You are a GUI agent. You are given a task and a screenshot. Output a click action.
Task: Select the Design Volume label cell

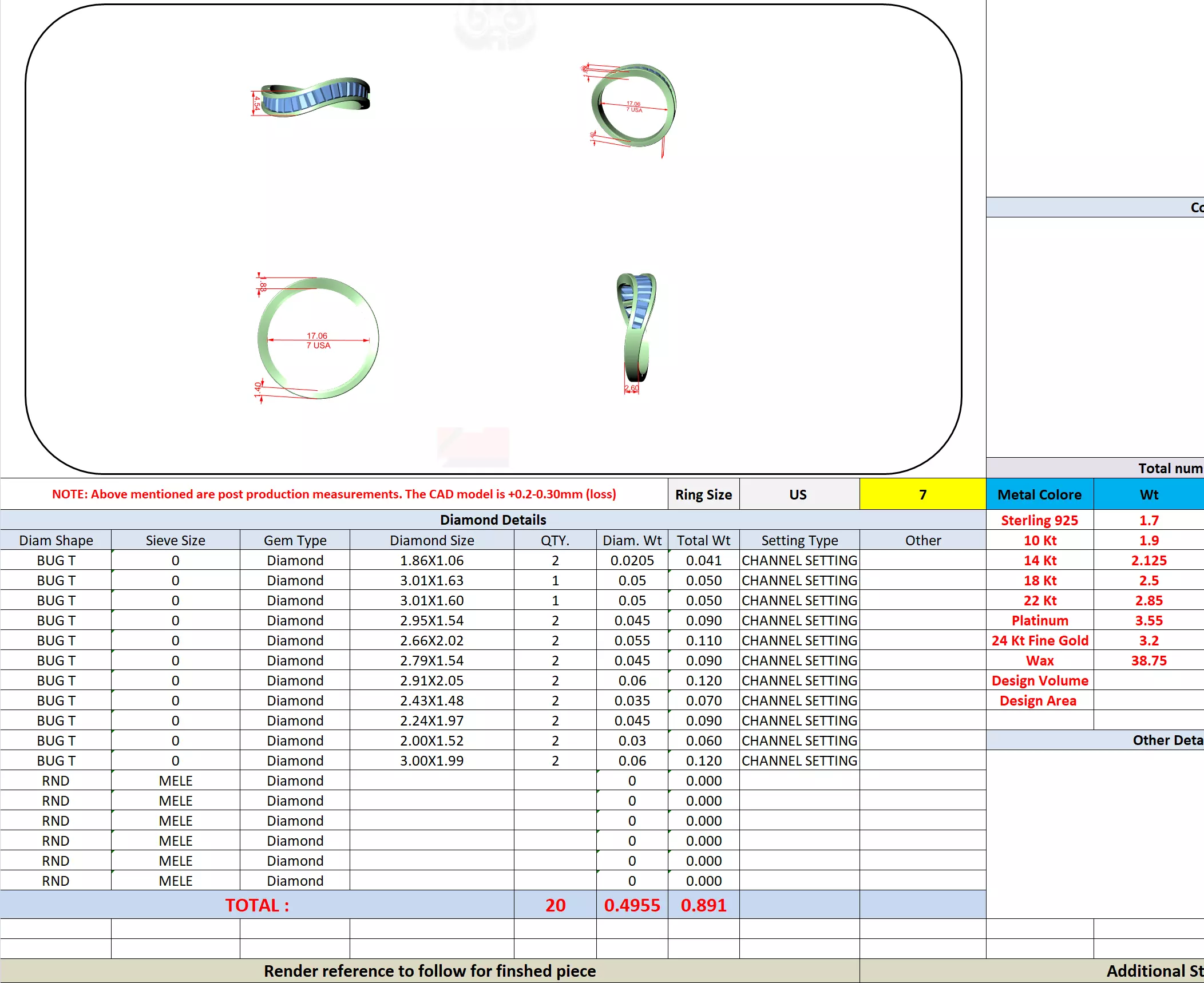point(1039,680)
